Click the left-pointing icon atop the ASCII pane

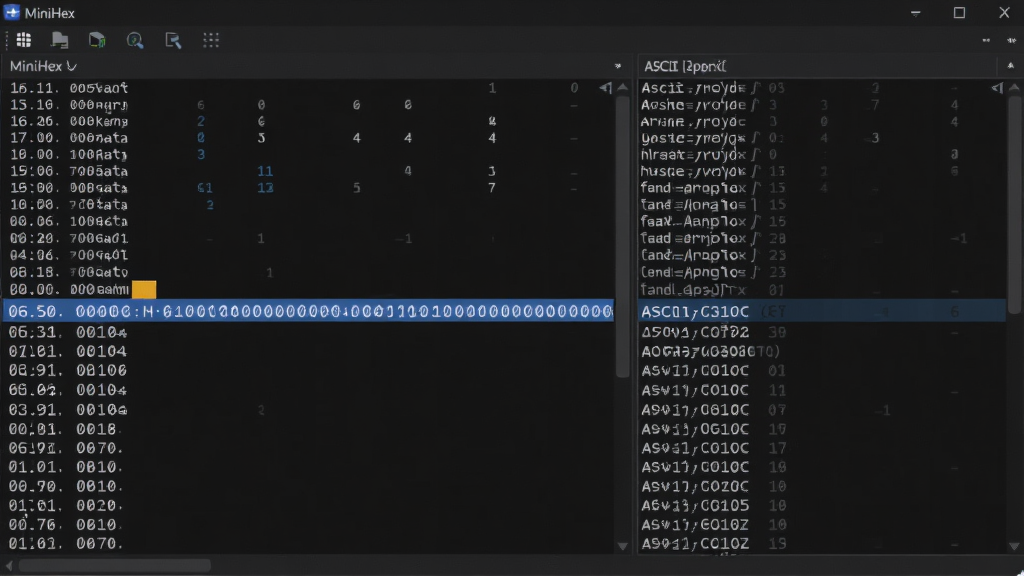point(997,88)
